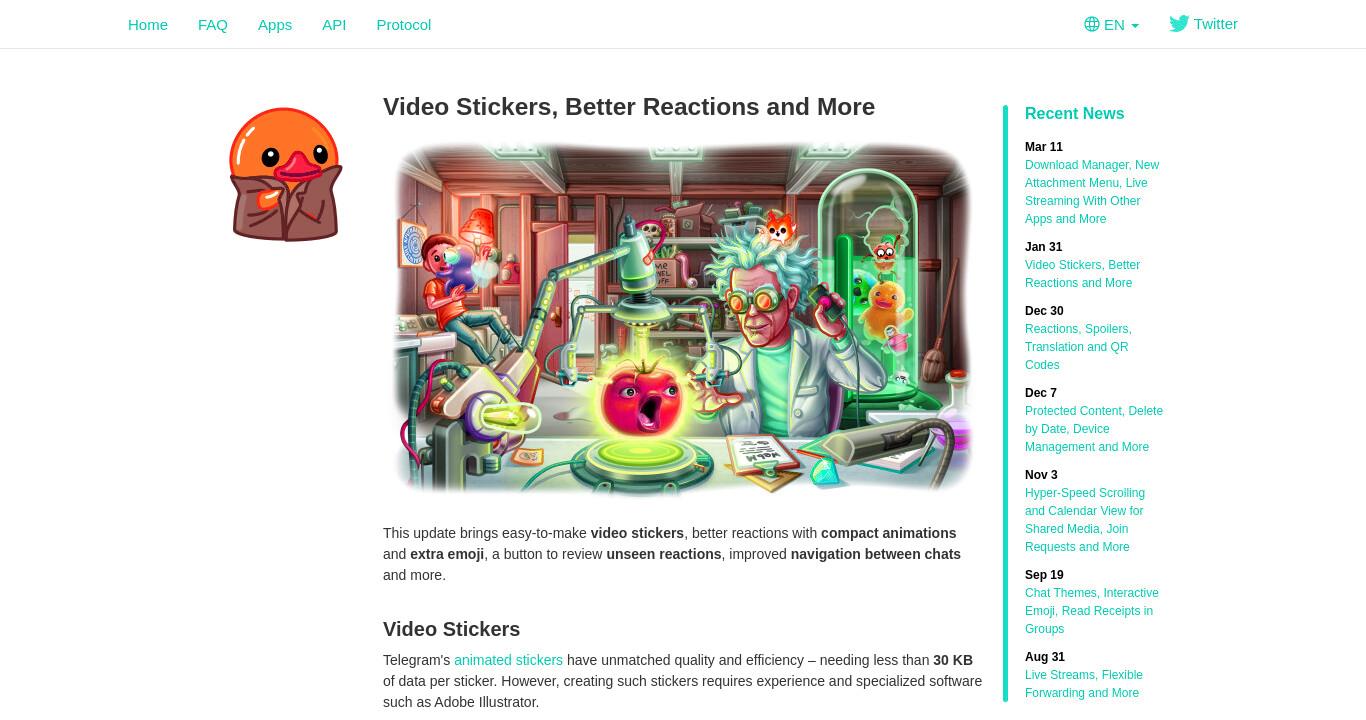Click the mad scientist lab illustration
Image resolution: width=1366 pixels, height=720 pixels.
[682, 318]
